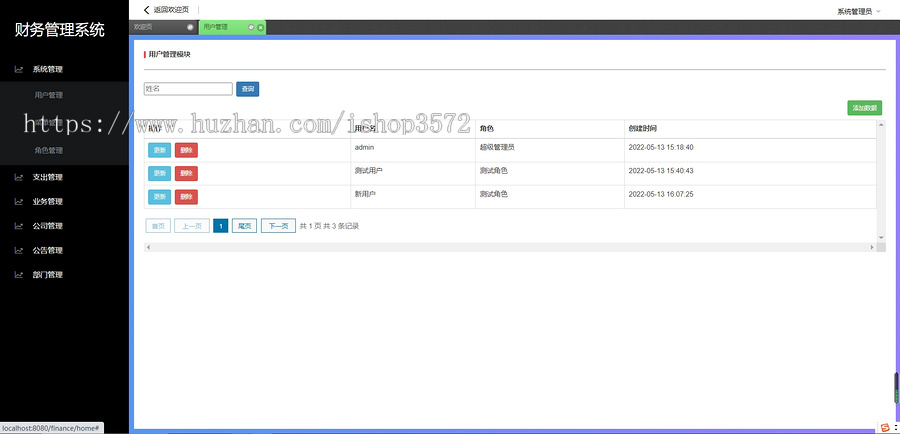This screenshot has height=434, width=900.
Task: Close the 用户管理 tab
Action: click(x=260, y=27)
